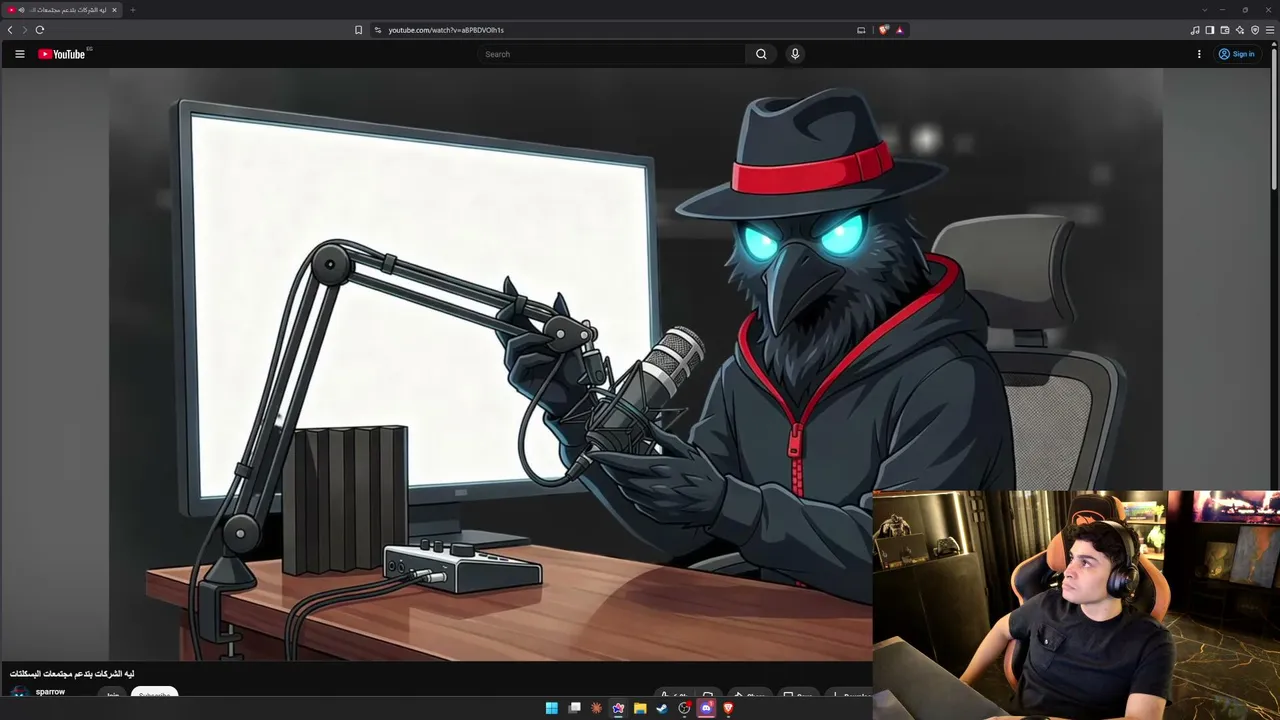The image size is (1280, 720).
Task: Go to the YouTube home logo
Action: [62, 54]
